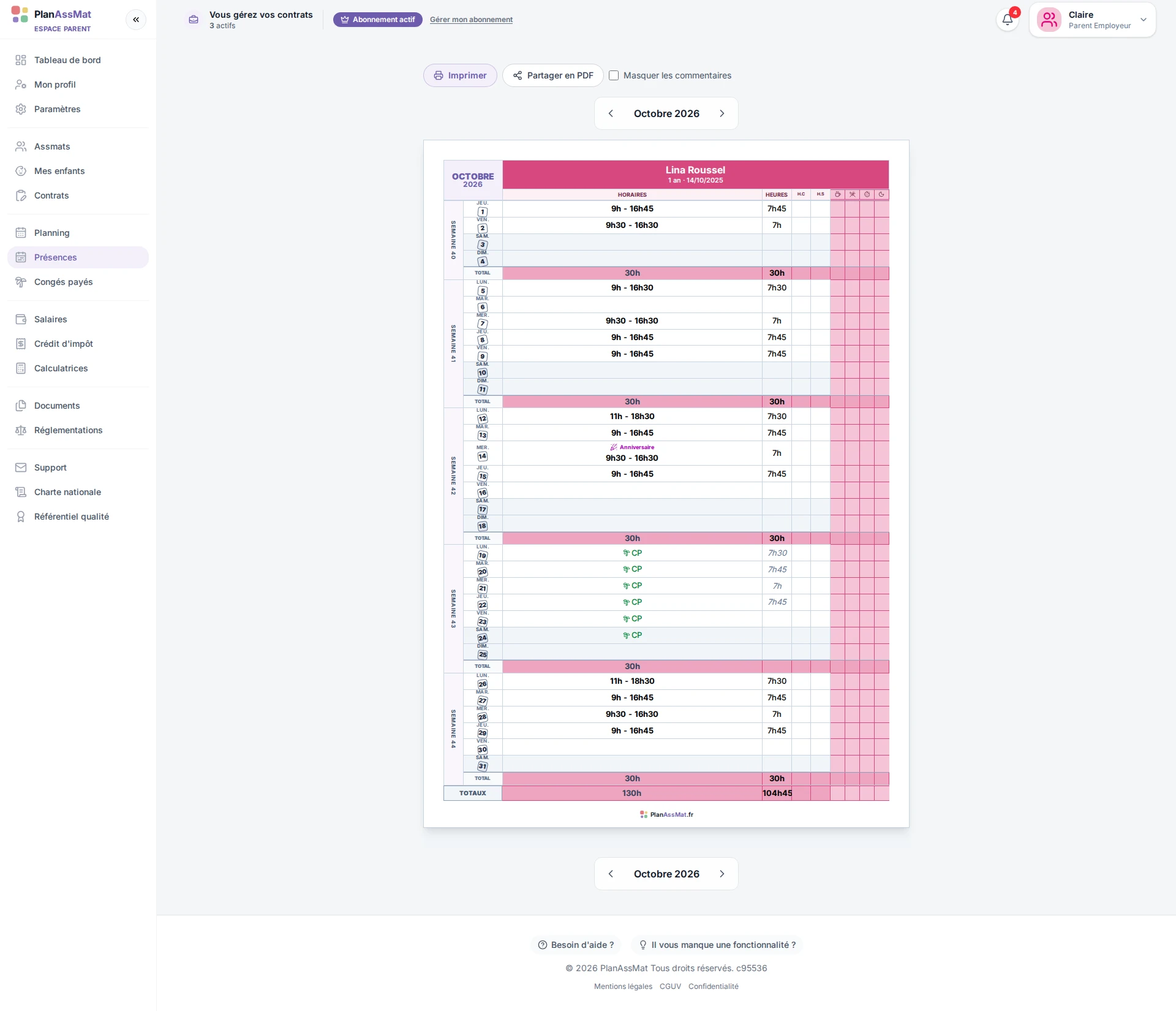This screenshot has width=1176, height=1011.
Task: Expand the Claire account dropdown chevron
Action: 1144,20
